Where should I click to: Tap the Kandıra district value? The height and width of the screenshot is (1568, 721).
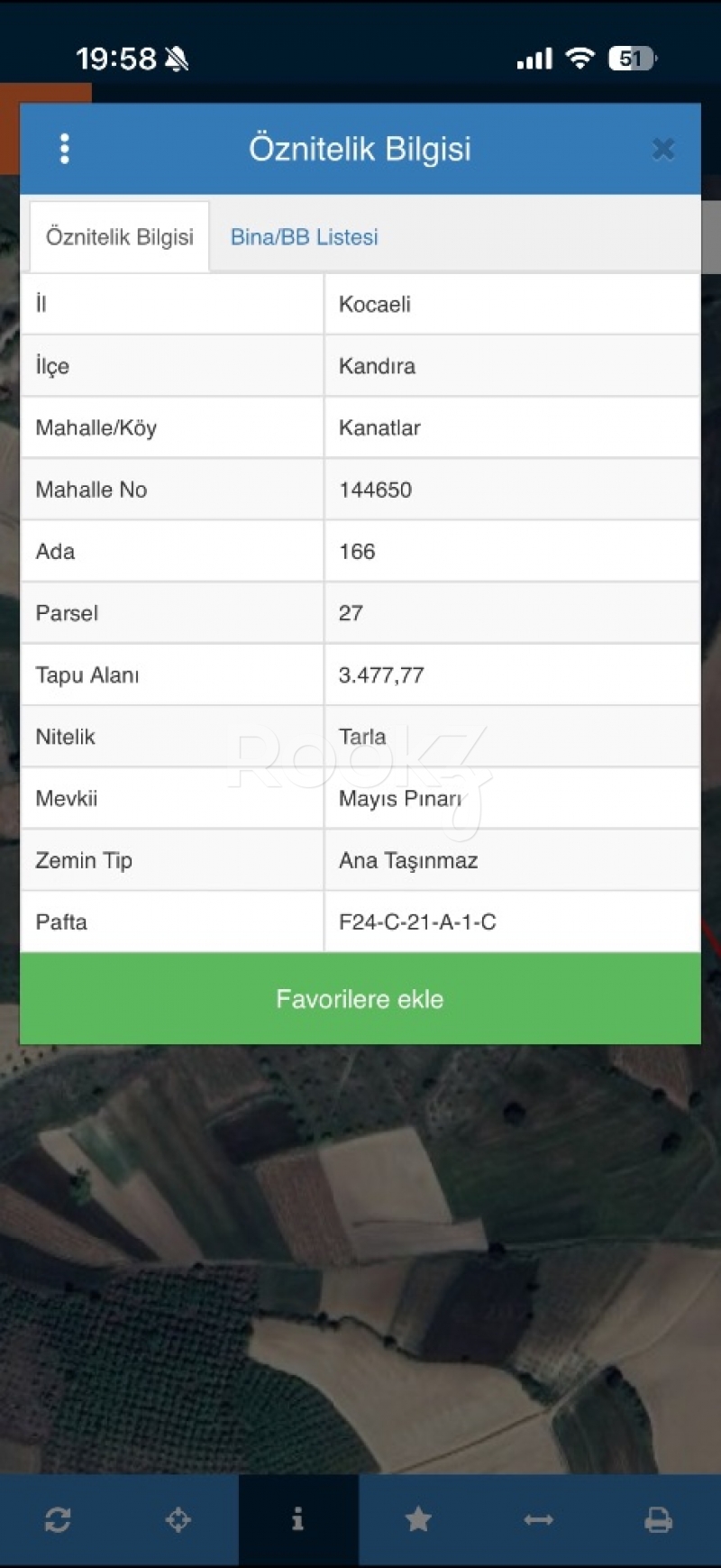pyautogui.click(x=377, y=366)
